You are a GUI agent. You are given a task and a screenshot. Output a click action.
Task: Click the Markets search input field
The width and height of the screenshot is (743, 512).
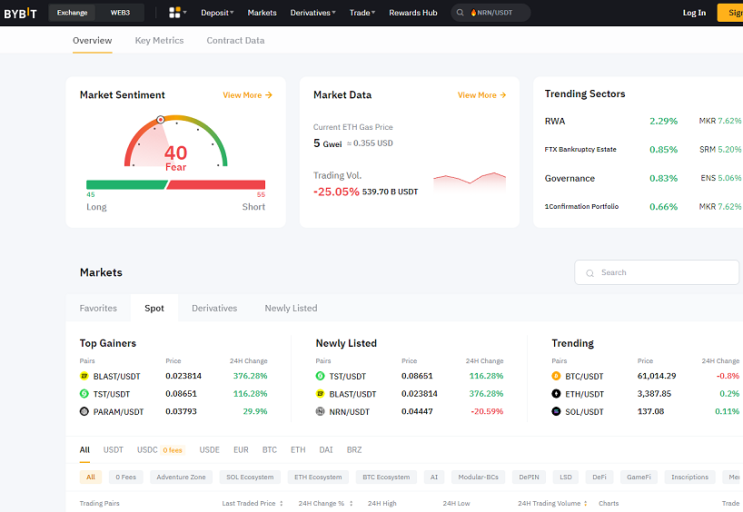pyautogui.click(x=656, y=272)
